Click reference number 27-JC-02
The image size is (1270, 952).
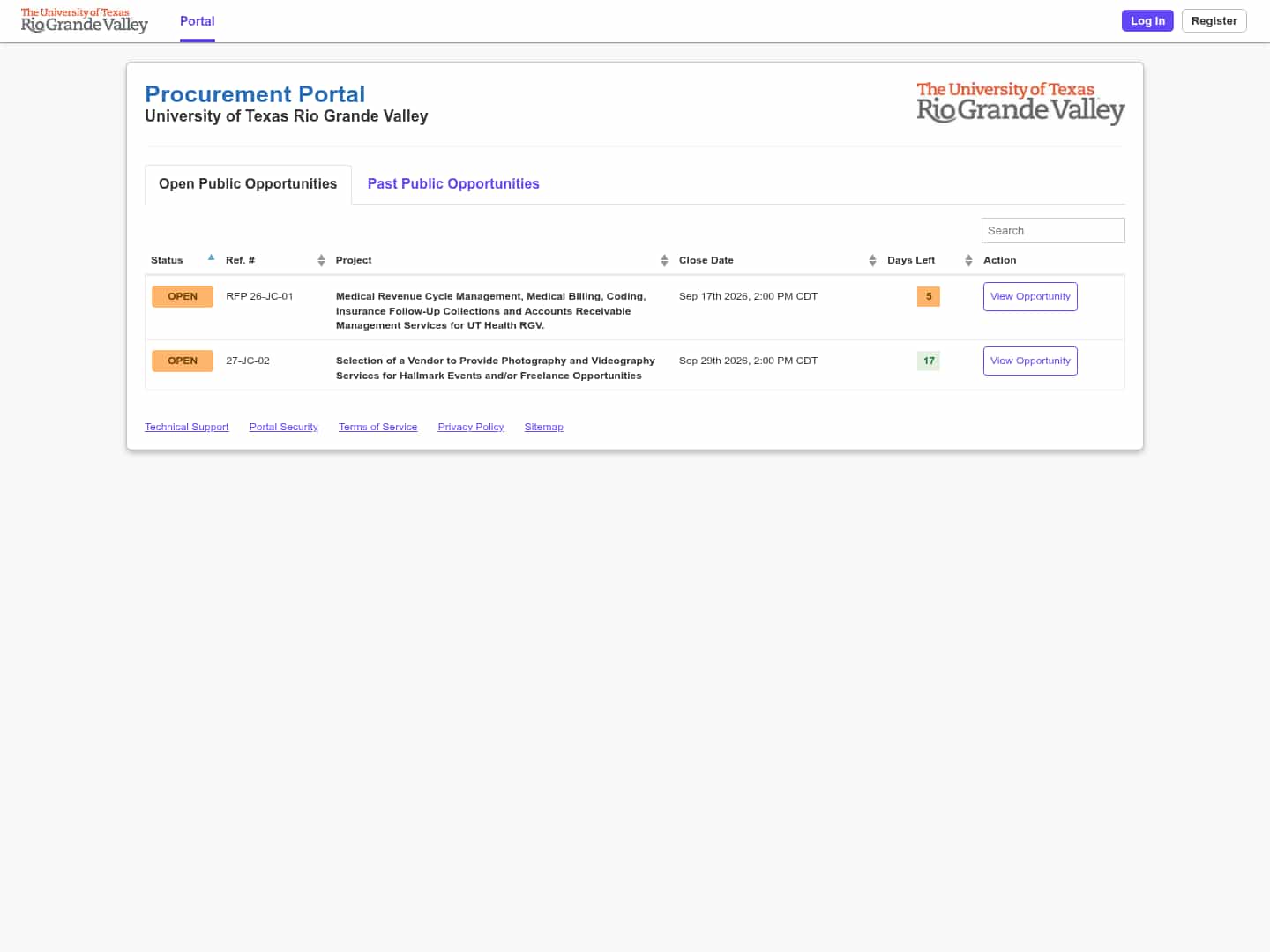tap(248, 361)
